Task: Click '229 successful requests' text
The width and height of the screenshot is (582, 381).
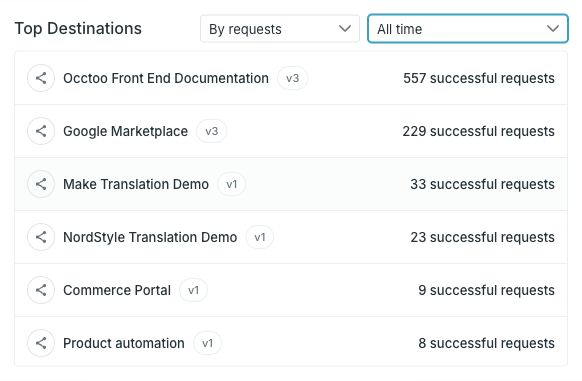Action: (478, 131)
